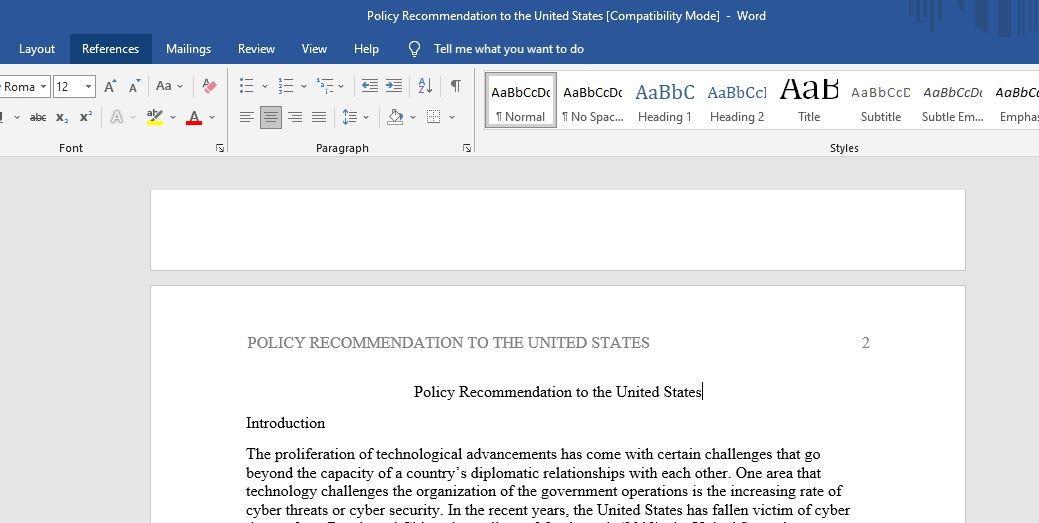The height and width of the screenshot is (523, 1039).
Task: Go to View tab
Action: coord(314,49)
